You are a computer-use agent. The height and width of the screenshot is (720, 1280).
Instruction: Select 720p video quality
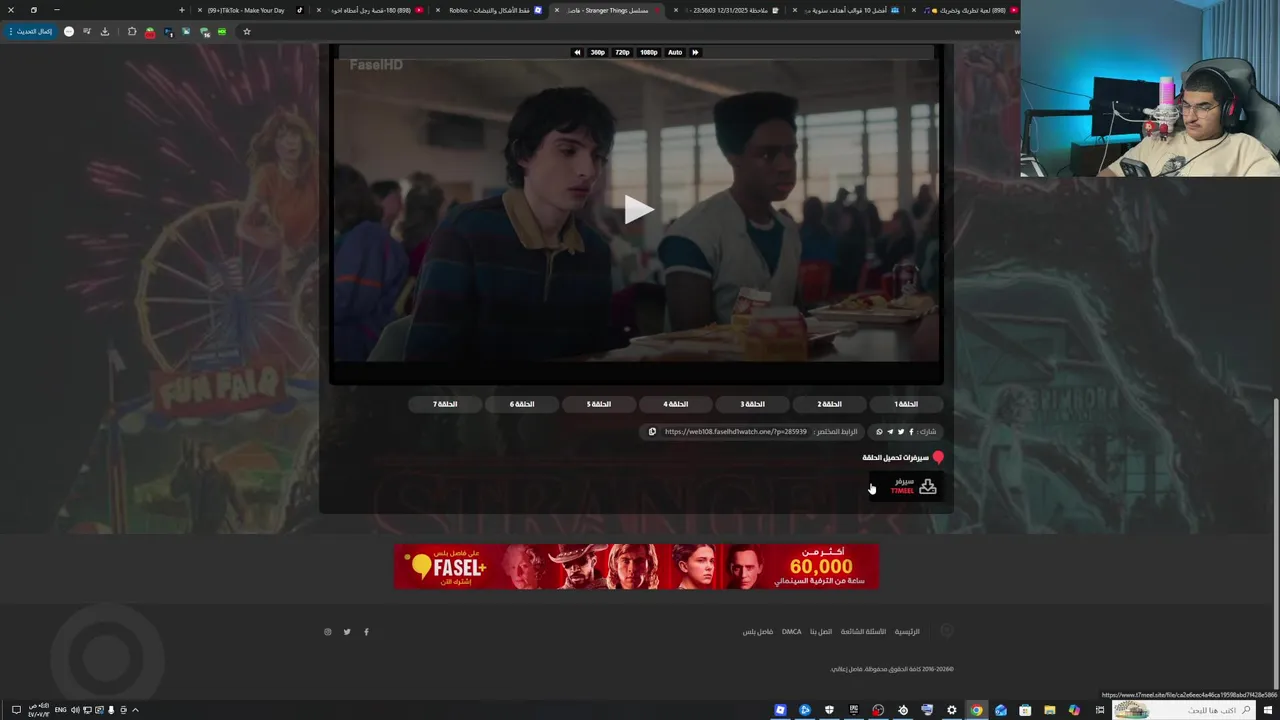pos(622,52)
